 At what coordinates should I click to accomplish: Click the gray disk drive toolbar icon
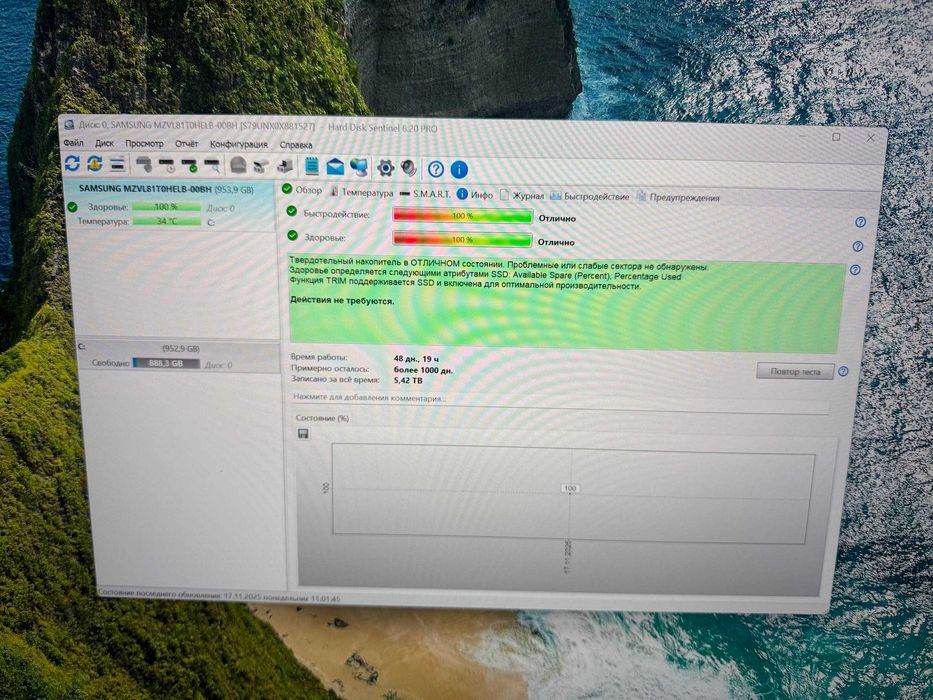pyautogui.click(x=144, y=164)
